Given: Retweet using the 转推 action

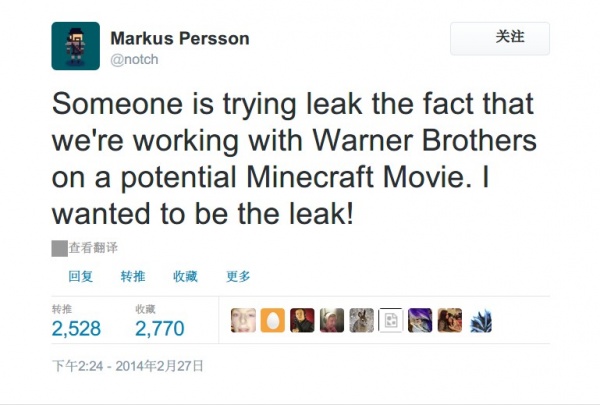Looking at the screenshot, I should point(133,276).
